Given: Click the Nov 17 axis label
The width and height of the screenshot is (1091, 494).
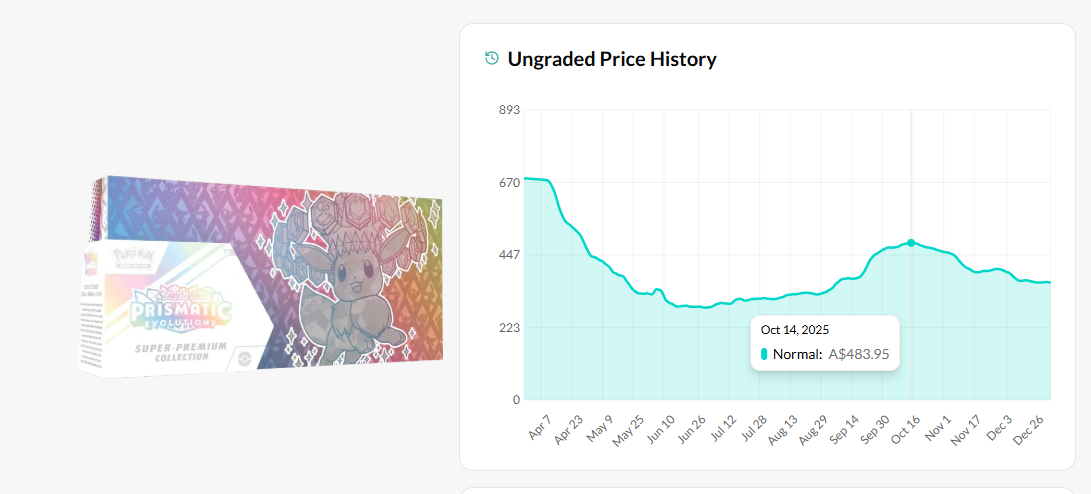Looking at the screenshot, I should pos(968,431).
